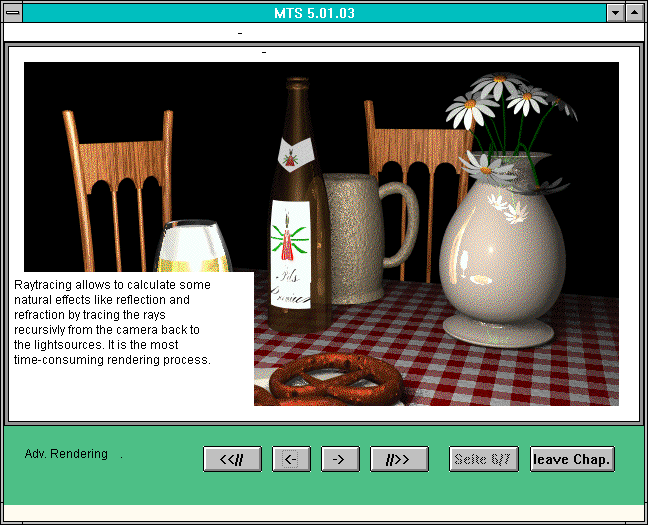Jump to last page with //>> button

click(399, 459)
